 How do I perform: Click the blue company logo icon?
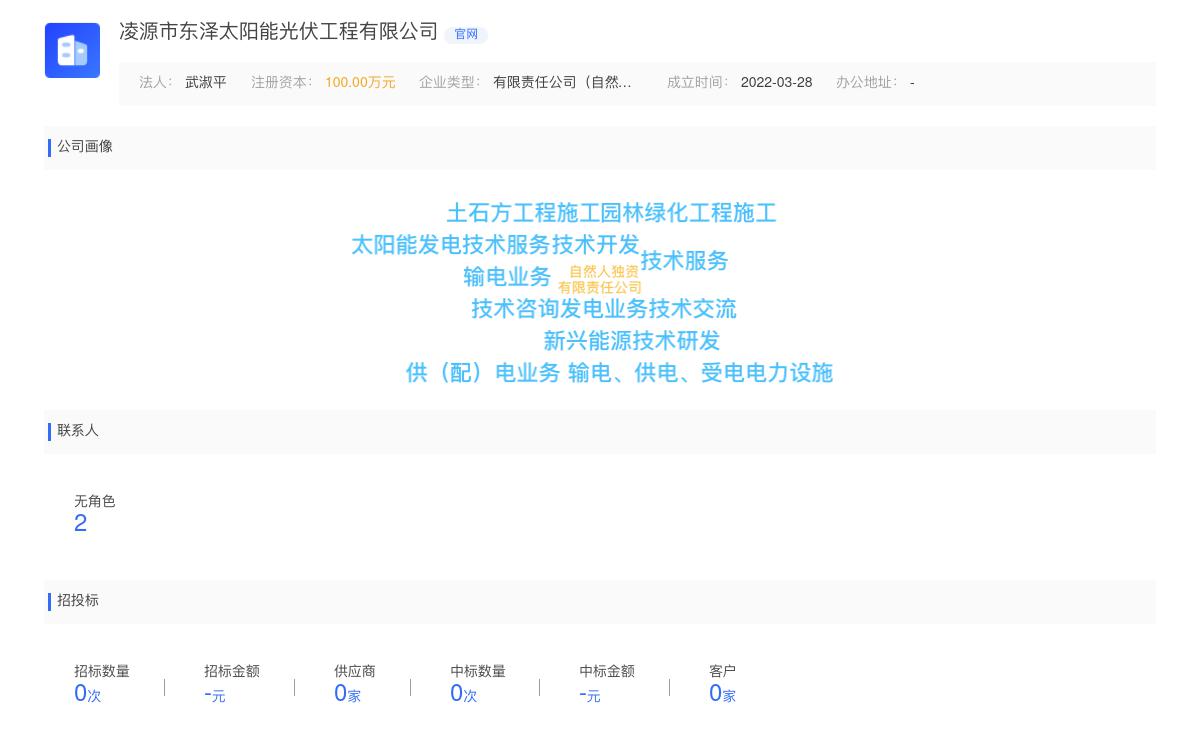72,50
